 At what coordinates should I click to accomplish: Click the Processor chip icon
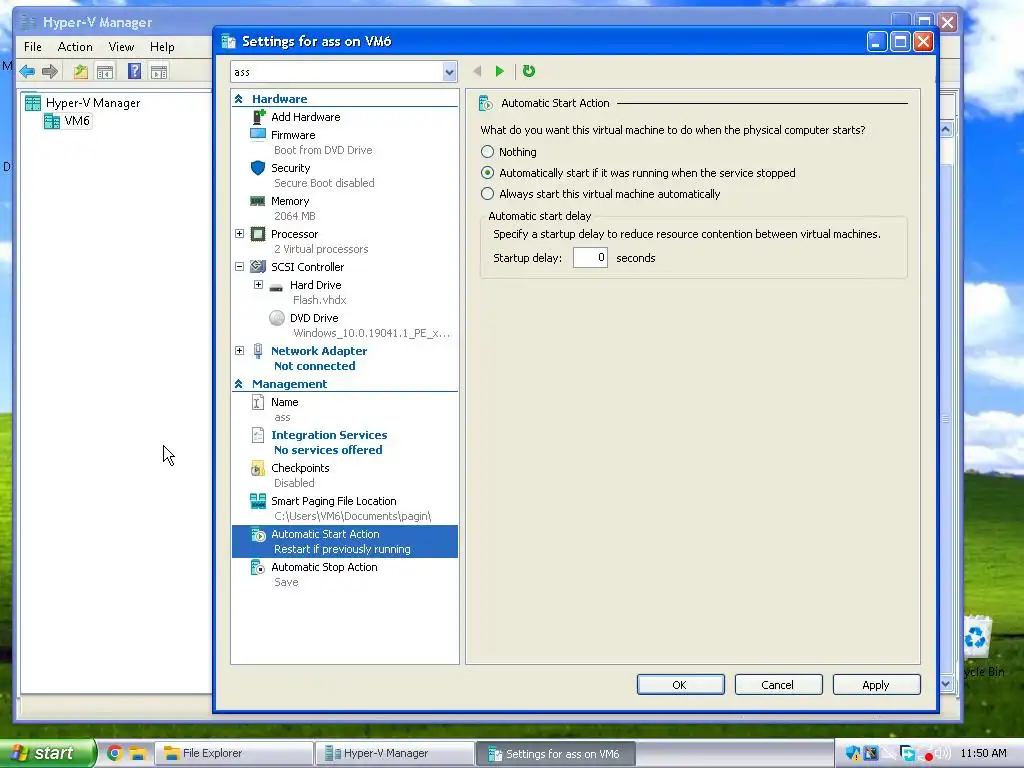[x=258, y=234]
